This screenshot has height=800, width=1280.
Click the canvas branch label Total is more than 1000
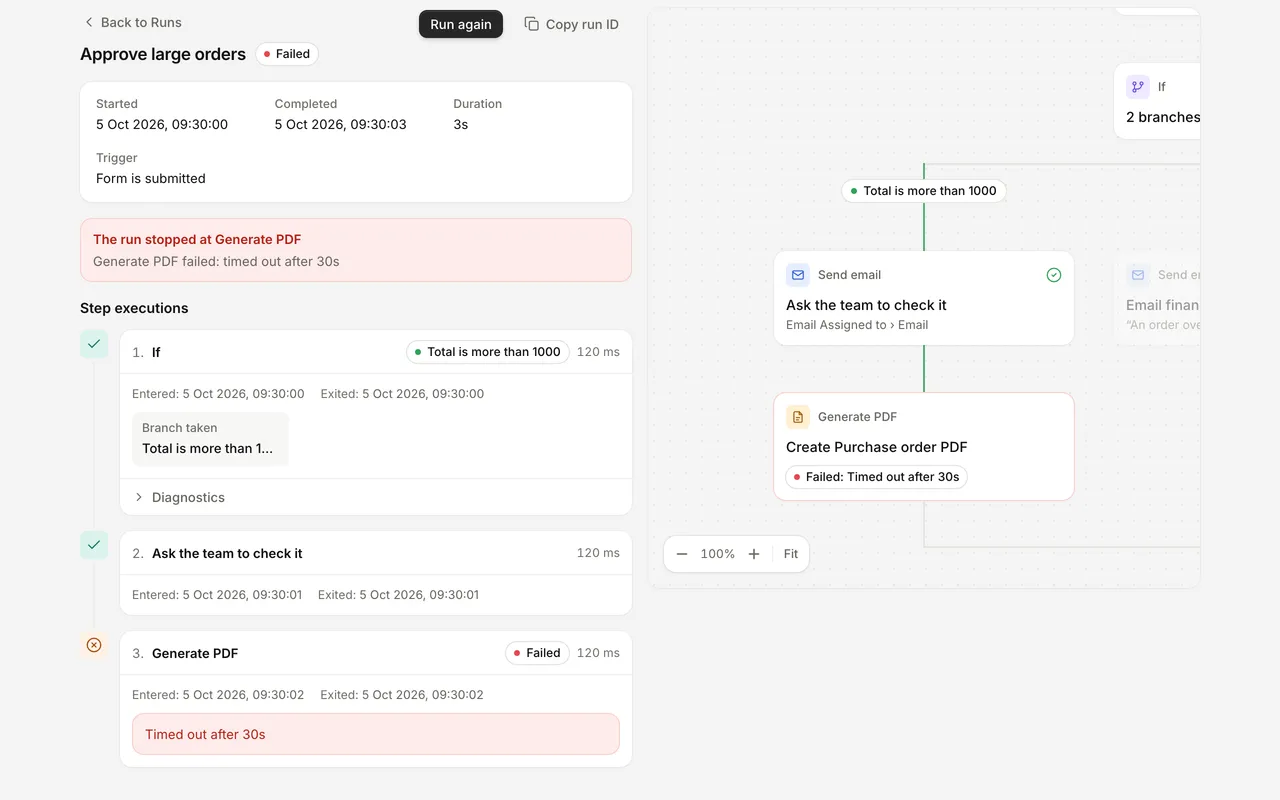pos(924,191)
